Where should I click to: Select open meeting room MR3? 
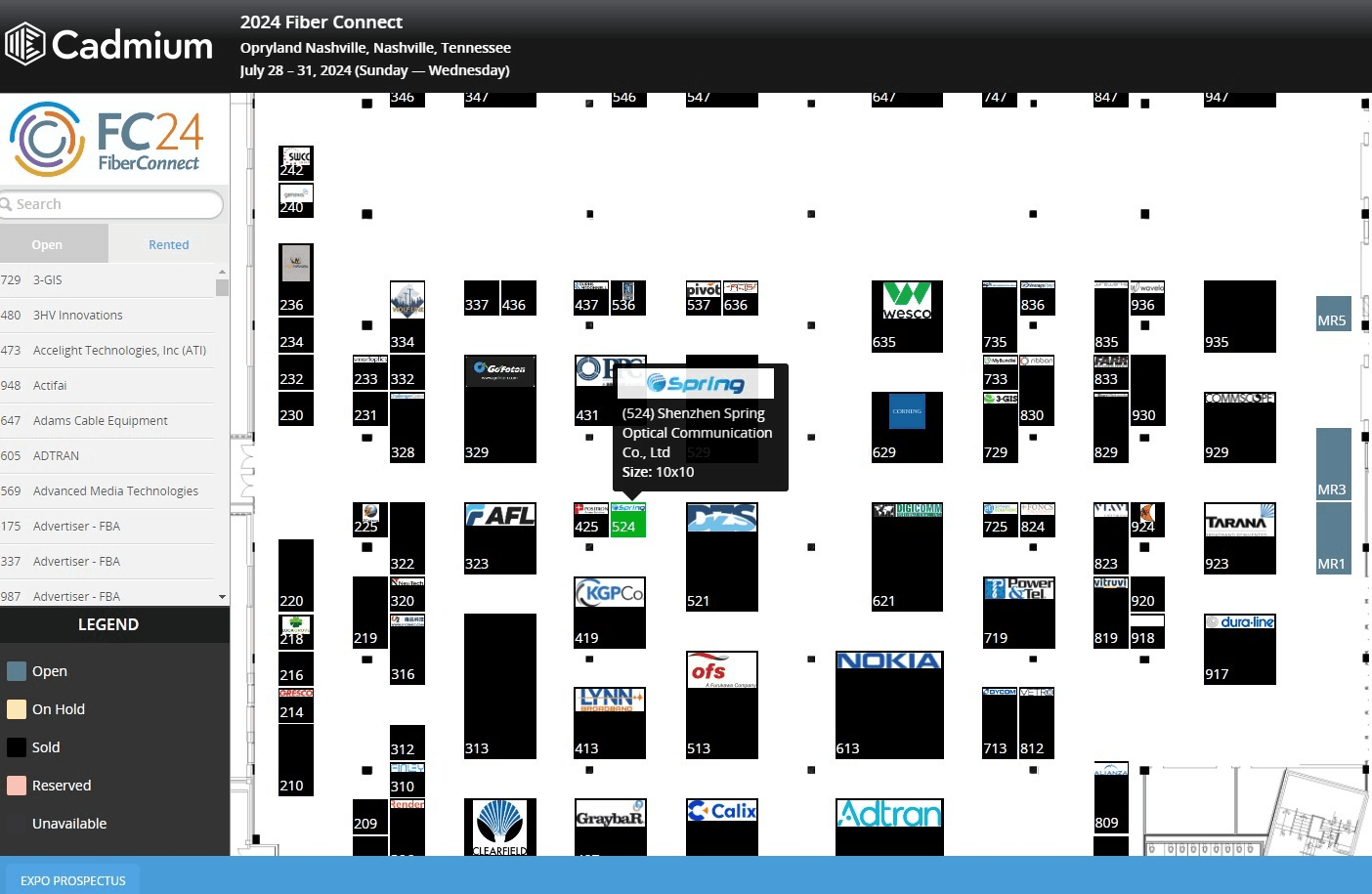coord(1334,464)
